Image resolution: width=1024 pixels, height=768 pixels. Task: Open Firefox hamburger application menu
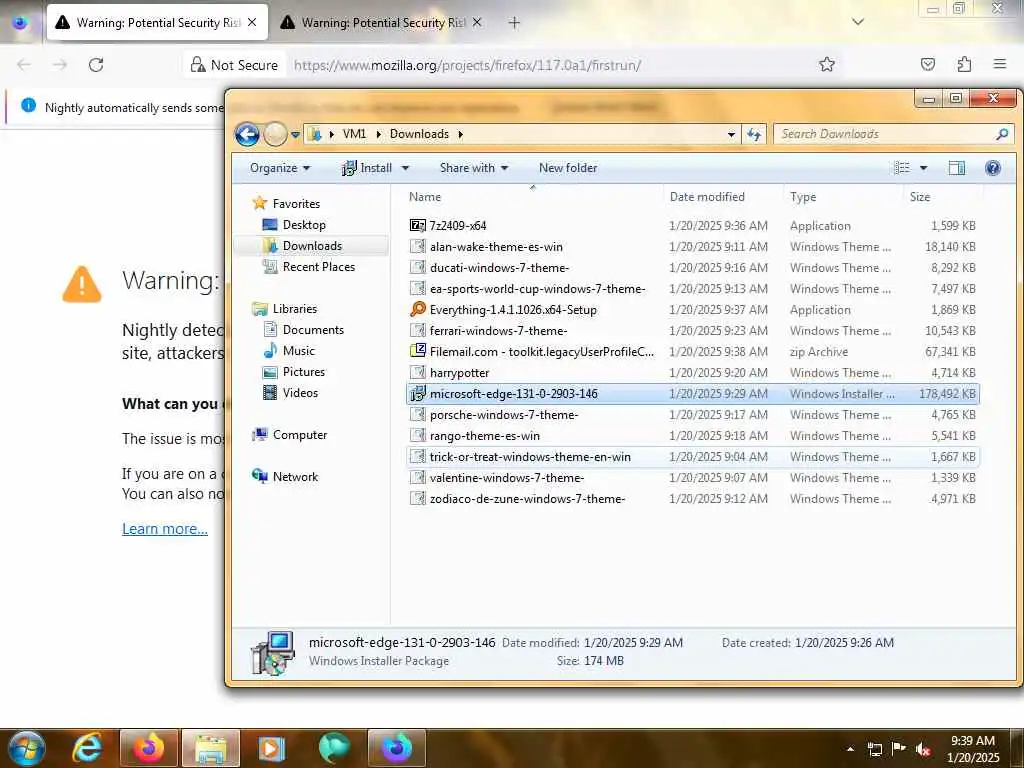[1000, 65]
